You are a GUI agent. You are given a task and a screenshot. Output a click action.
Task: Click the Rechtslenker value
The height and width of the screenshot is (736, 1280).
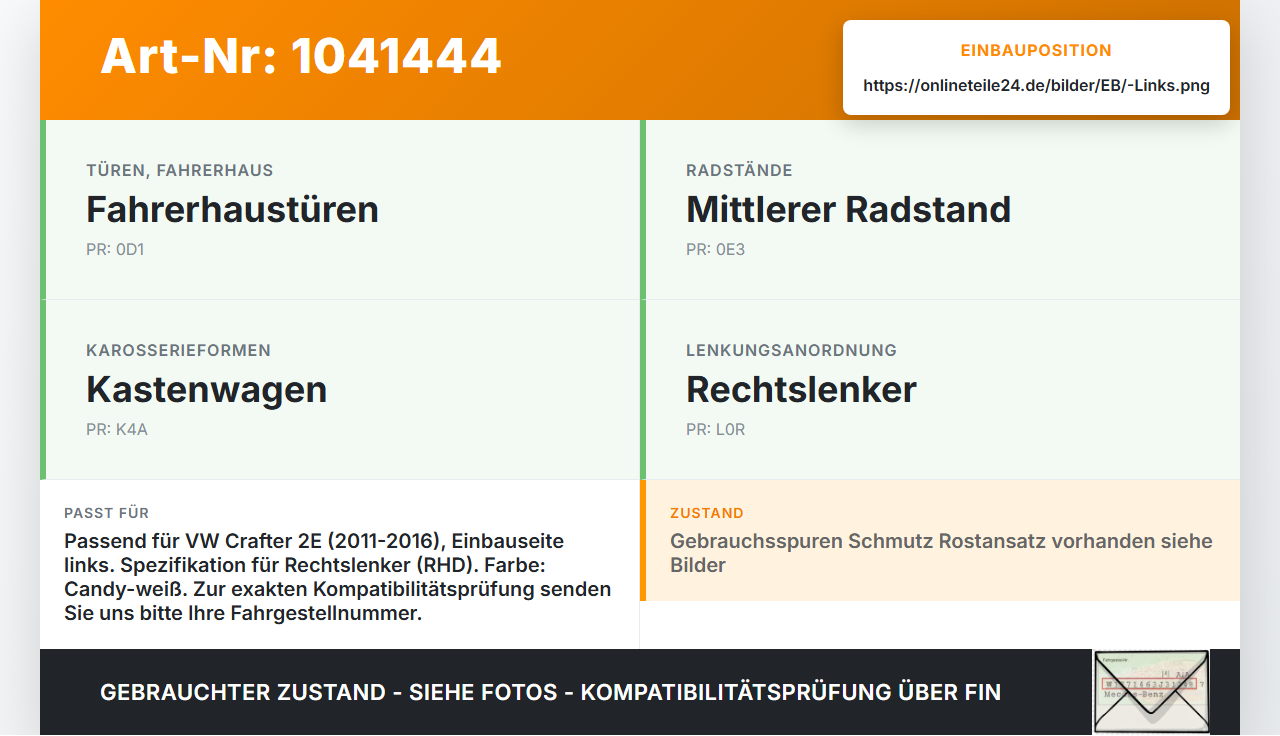(801, 389)
